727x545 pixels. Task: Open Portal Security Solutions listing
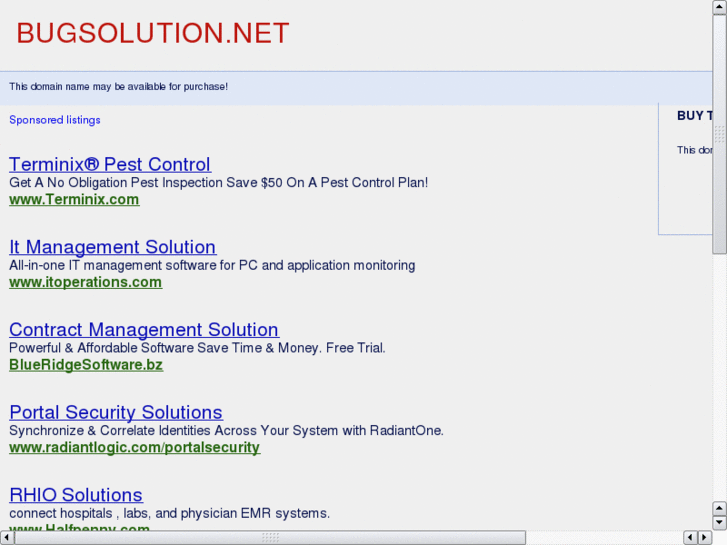coord(116,412)
